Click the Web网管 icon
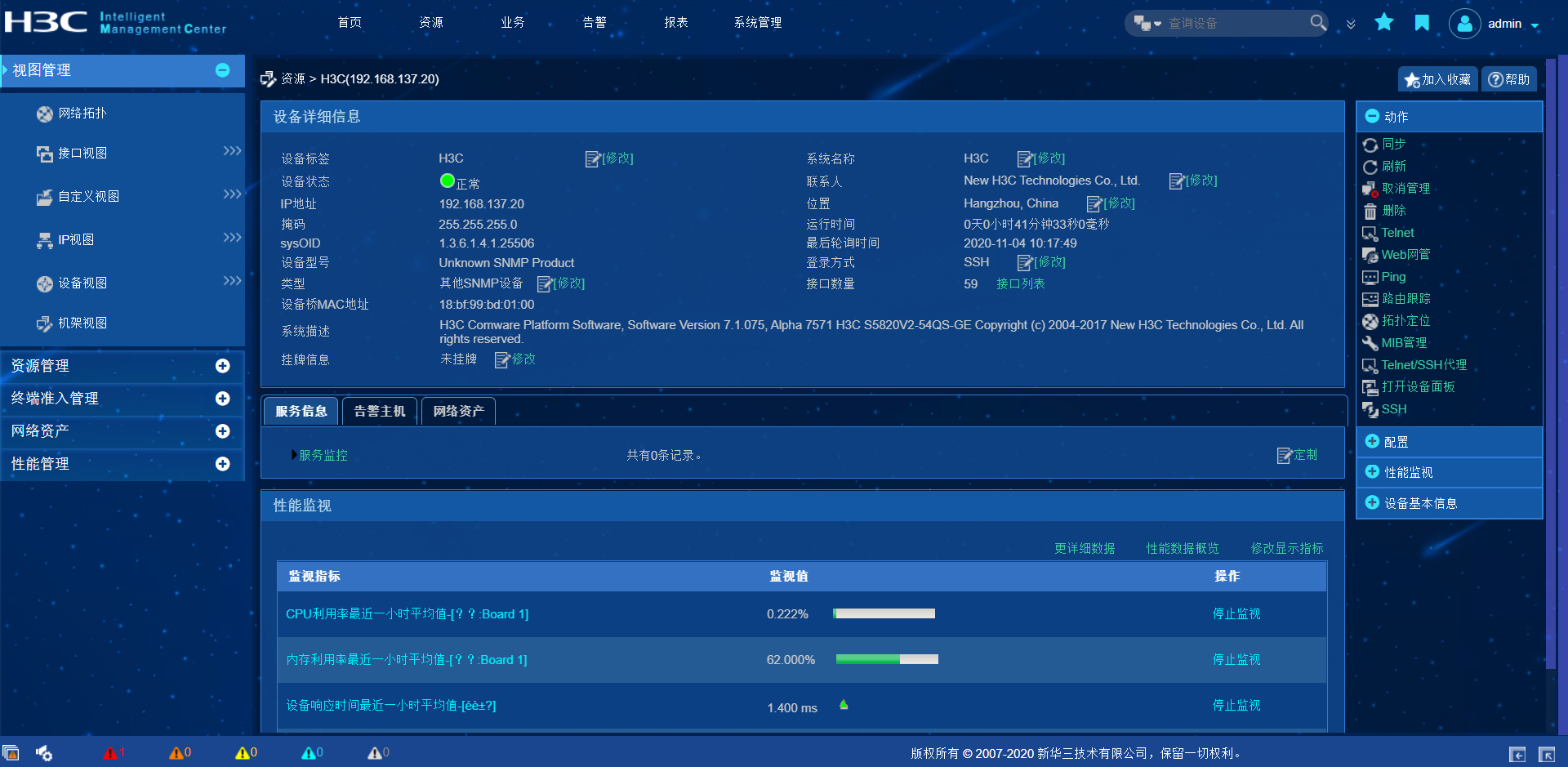Image resolution: width=1568 pixels, height=767 pixels. (x=1370, y=255)
